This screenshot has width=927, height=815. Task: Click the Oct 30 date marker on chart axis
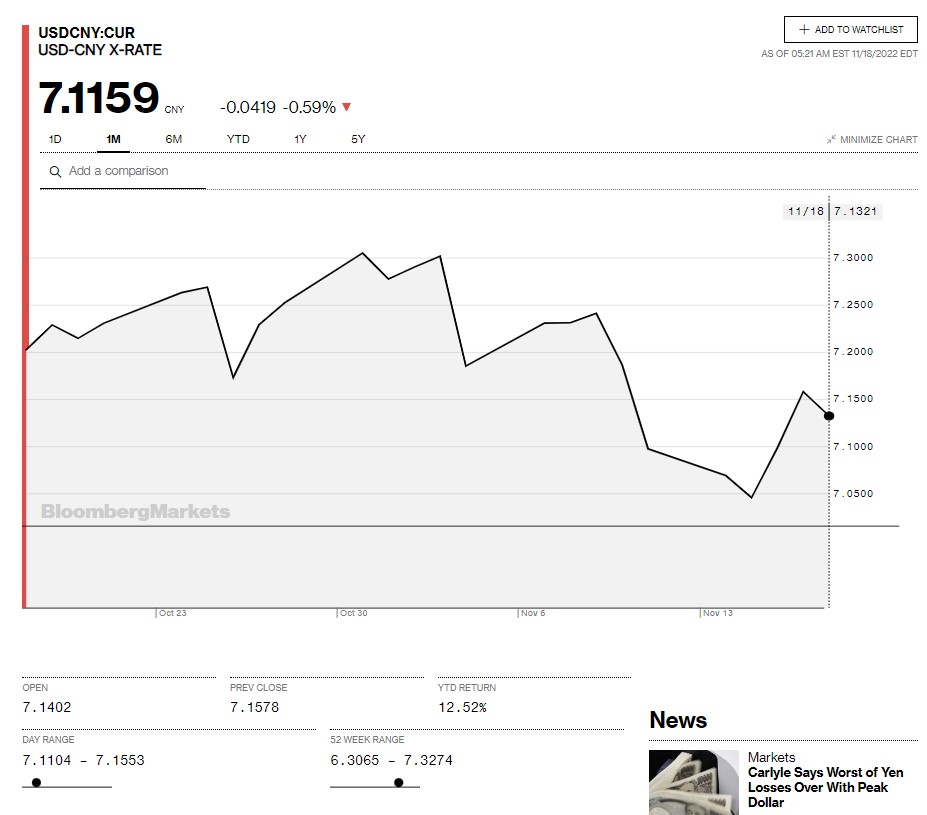point(353,613)
